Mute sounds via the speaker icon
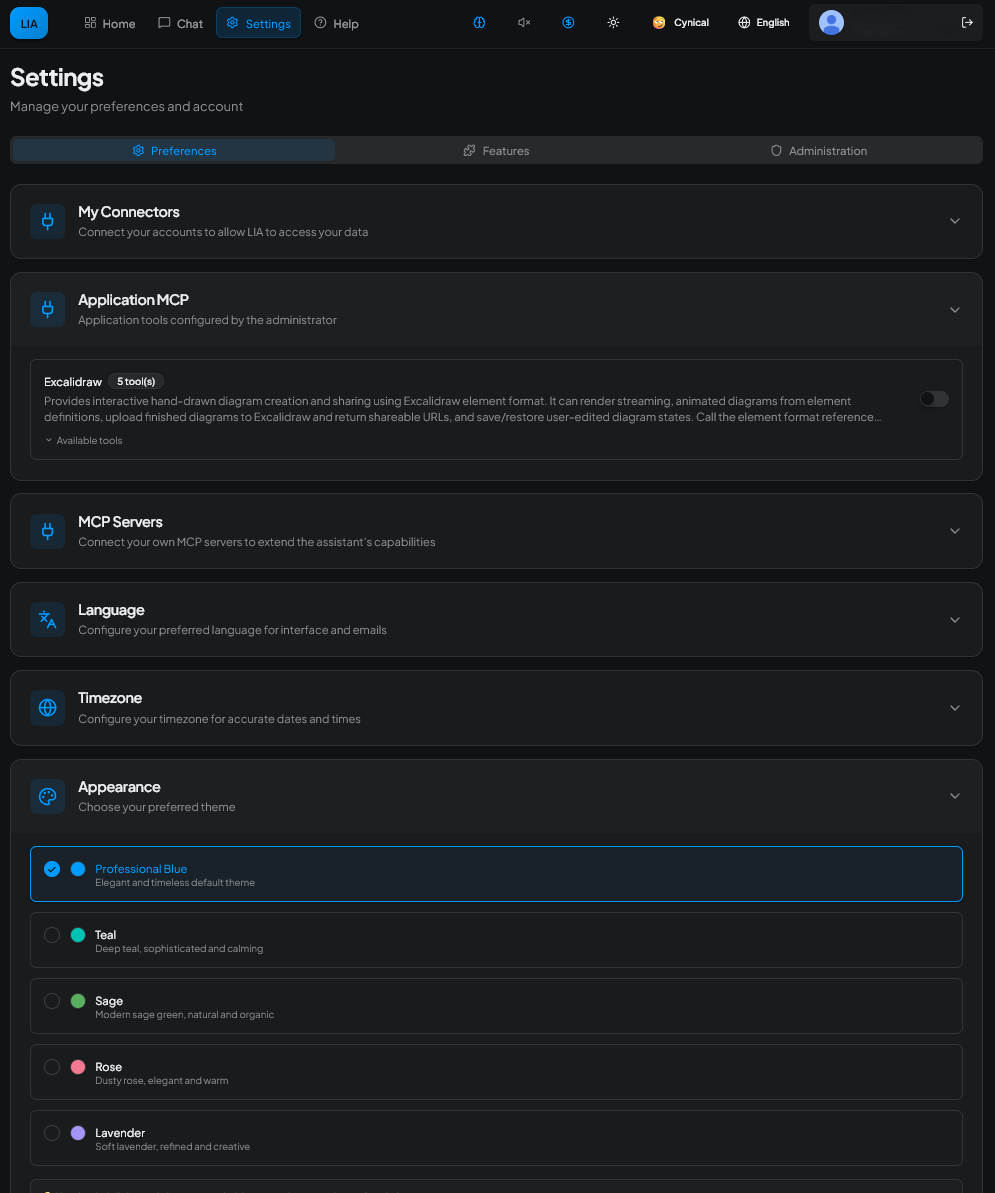 pyautogui.click(x=523, y=22)
